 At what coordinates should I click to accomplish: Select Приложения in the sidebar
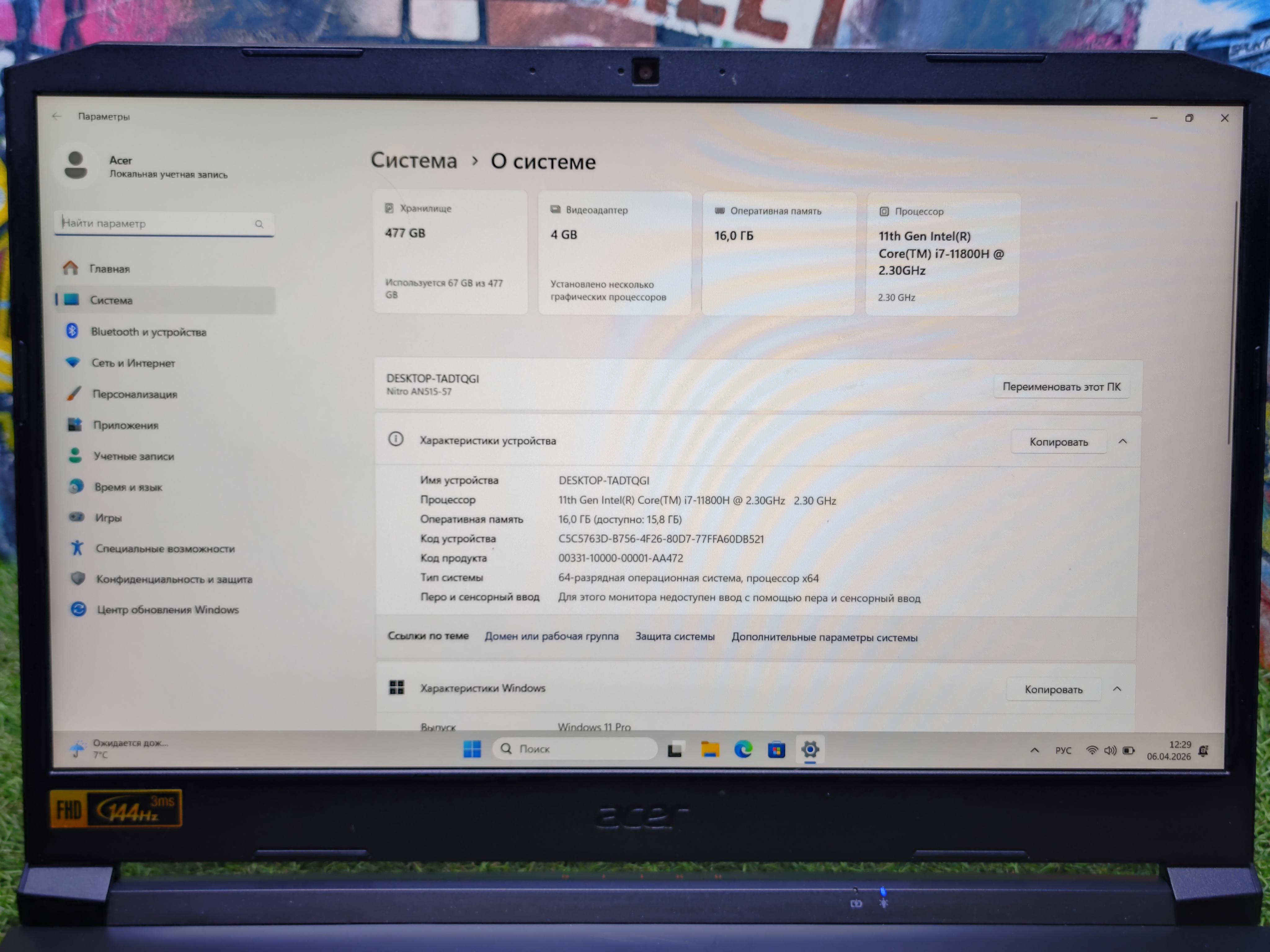click(125, 425)
